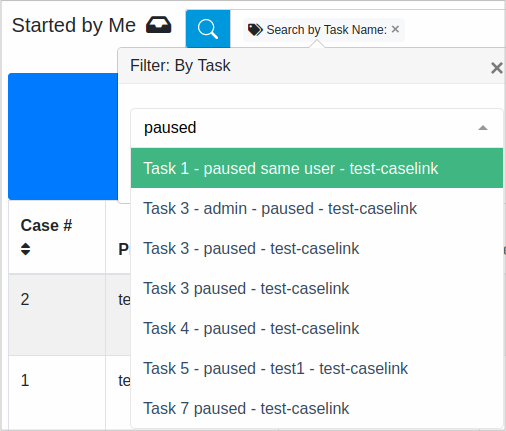Choose Task 4 - paused - test-caselink

pos(317,328)
